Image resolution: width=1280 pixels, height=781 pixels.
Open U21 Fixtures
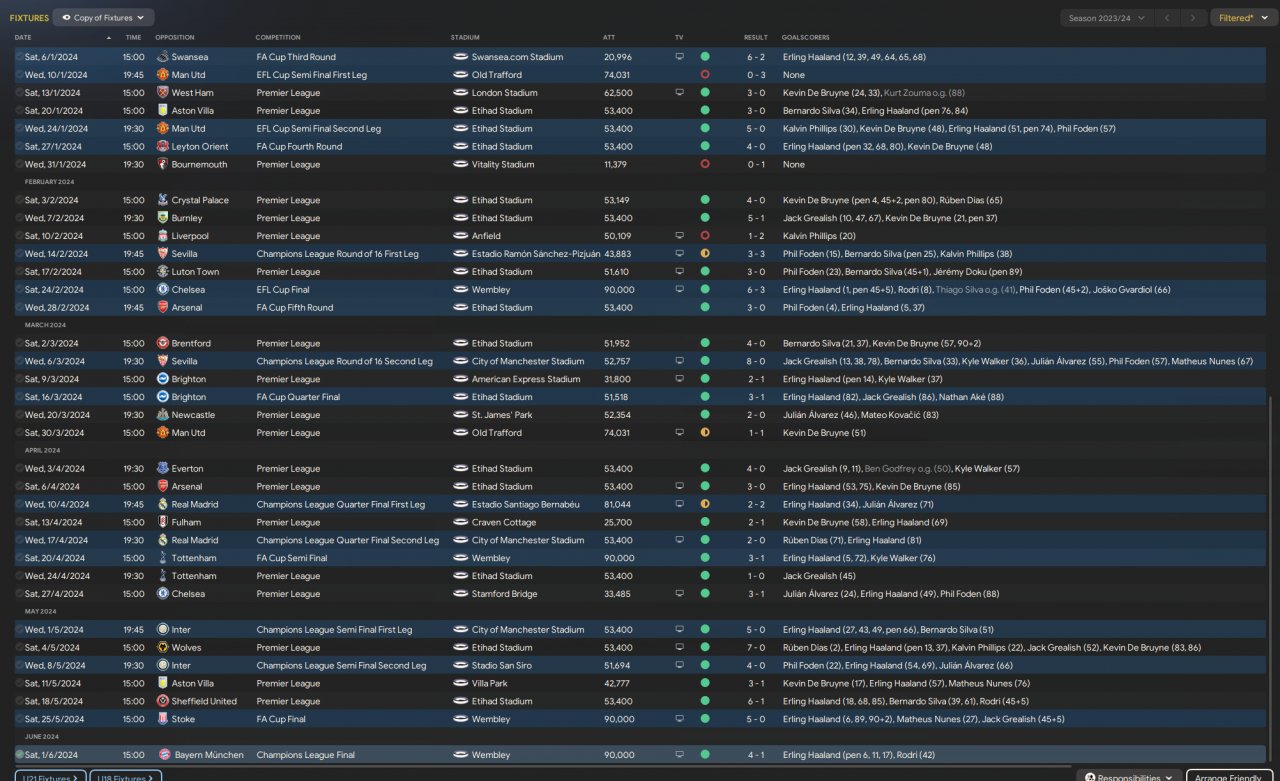pos(50,777)
